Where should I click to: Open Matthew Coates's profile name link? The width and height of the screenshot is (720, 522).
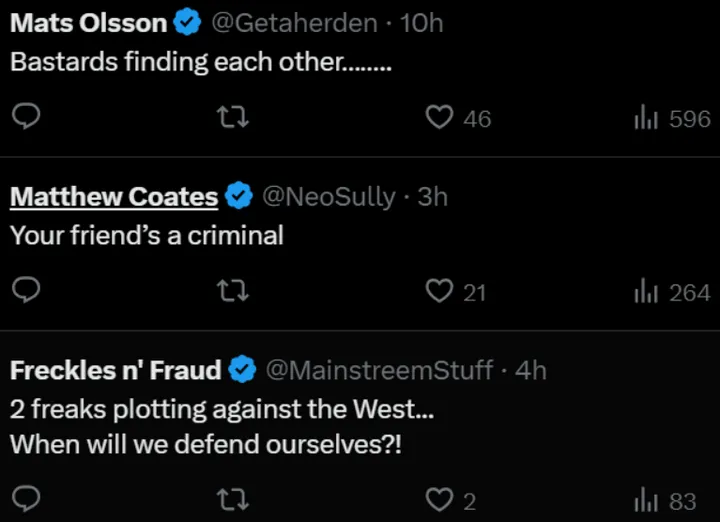[x=114, y=197]
